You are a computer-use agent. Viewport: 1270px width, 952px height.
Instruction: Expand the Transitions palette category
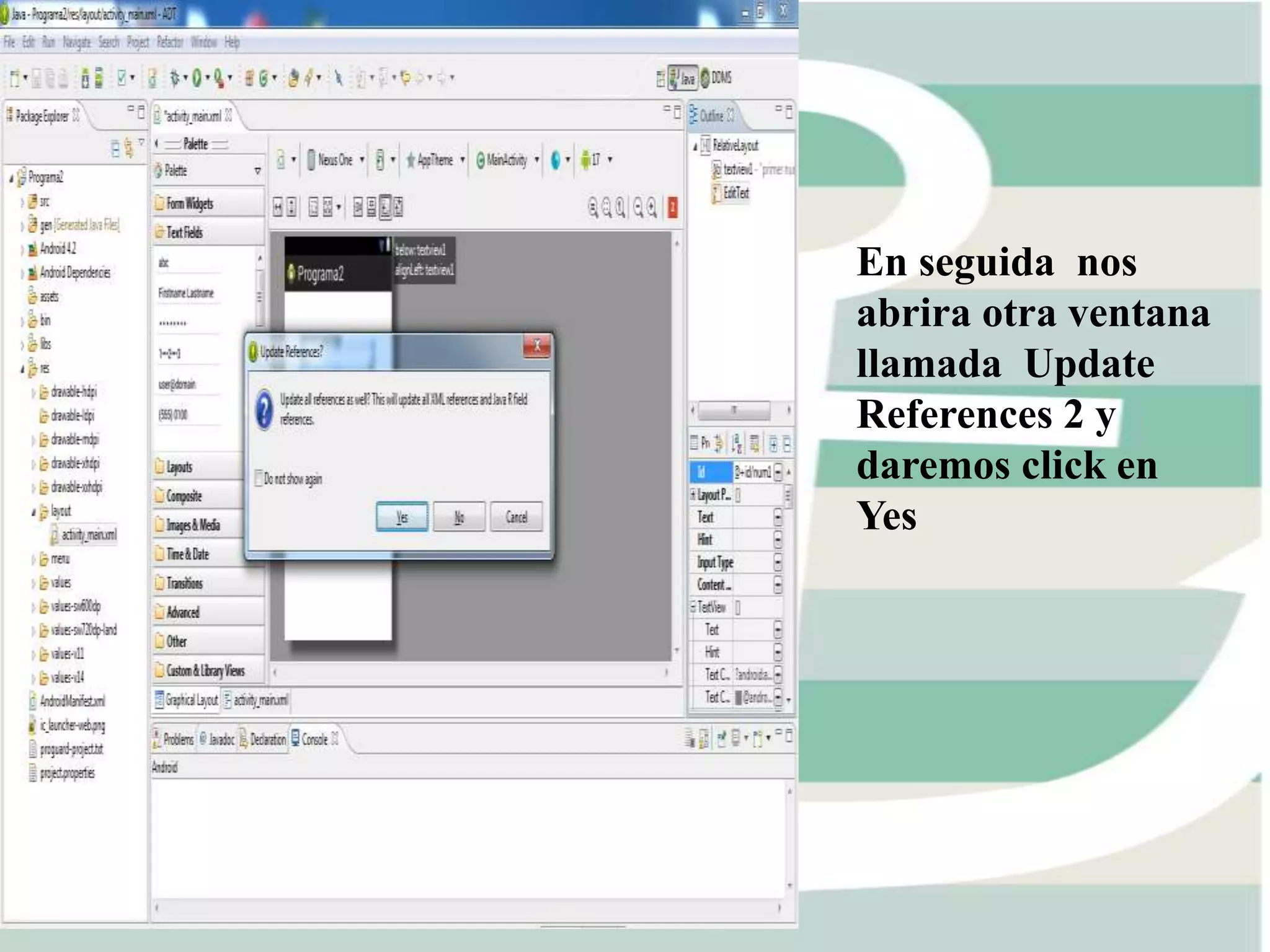click(x=208, y=583)
